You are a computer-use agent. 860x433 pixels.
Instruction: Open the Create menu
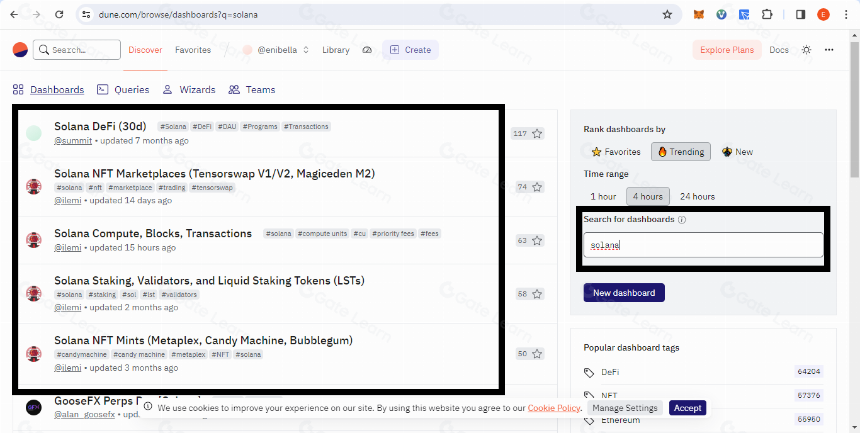point(410,50)
